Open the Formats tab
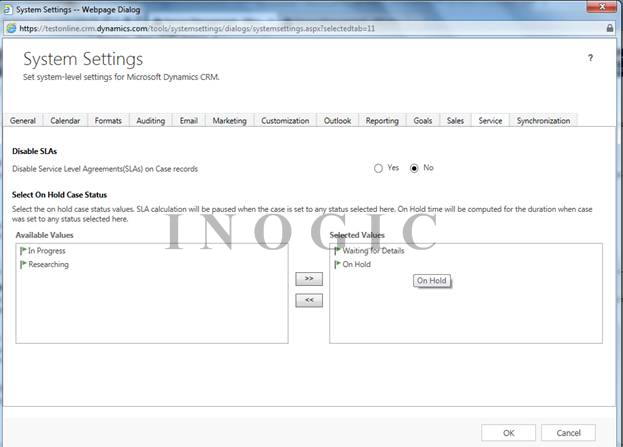The height and width of the screenshot is (447, 623). tap(108, 120)
